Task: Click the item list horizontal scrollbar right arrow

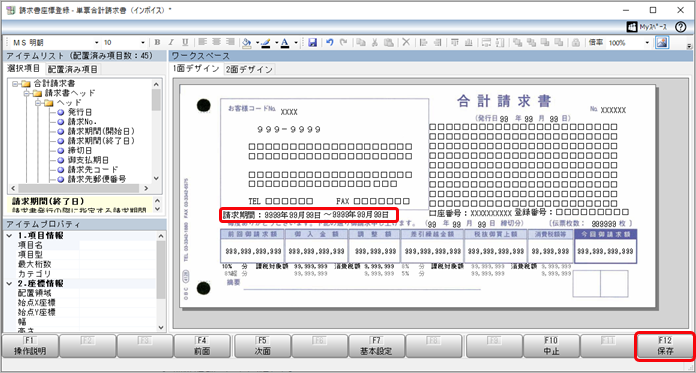Action: point(146,188)
